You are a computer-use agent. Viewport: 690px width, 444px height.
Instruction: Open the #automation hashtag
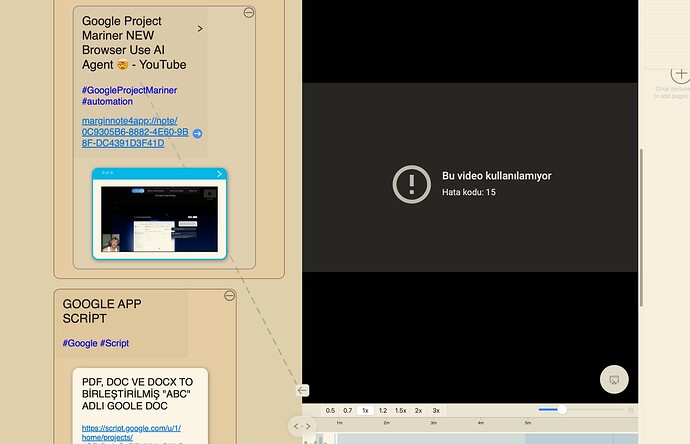[109, 101]
